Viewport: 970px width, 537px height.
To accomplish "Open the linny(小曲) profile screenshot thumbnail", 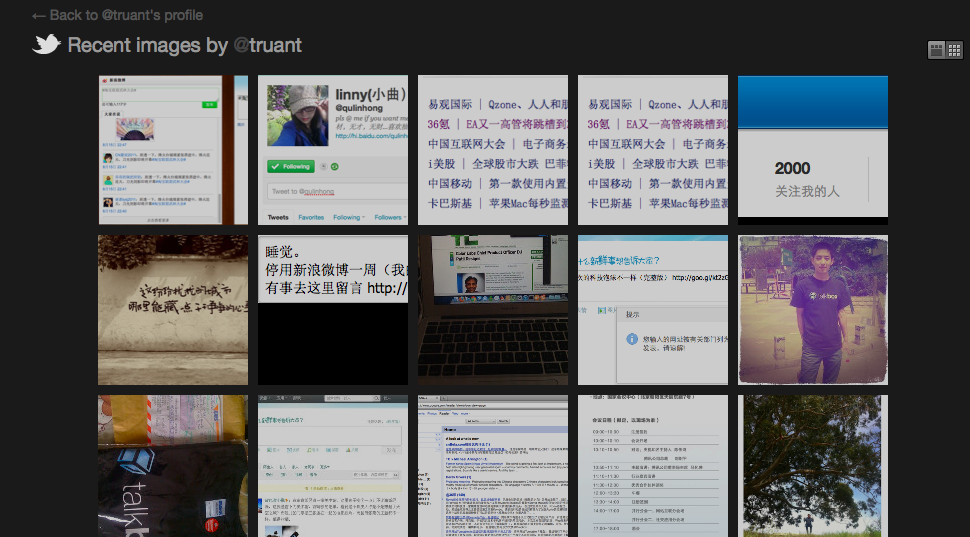I will [x=333, y=150].
